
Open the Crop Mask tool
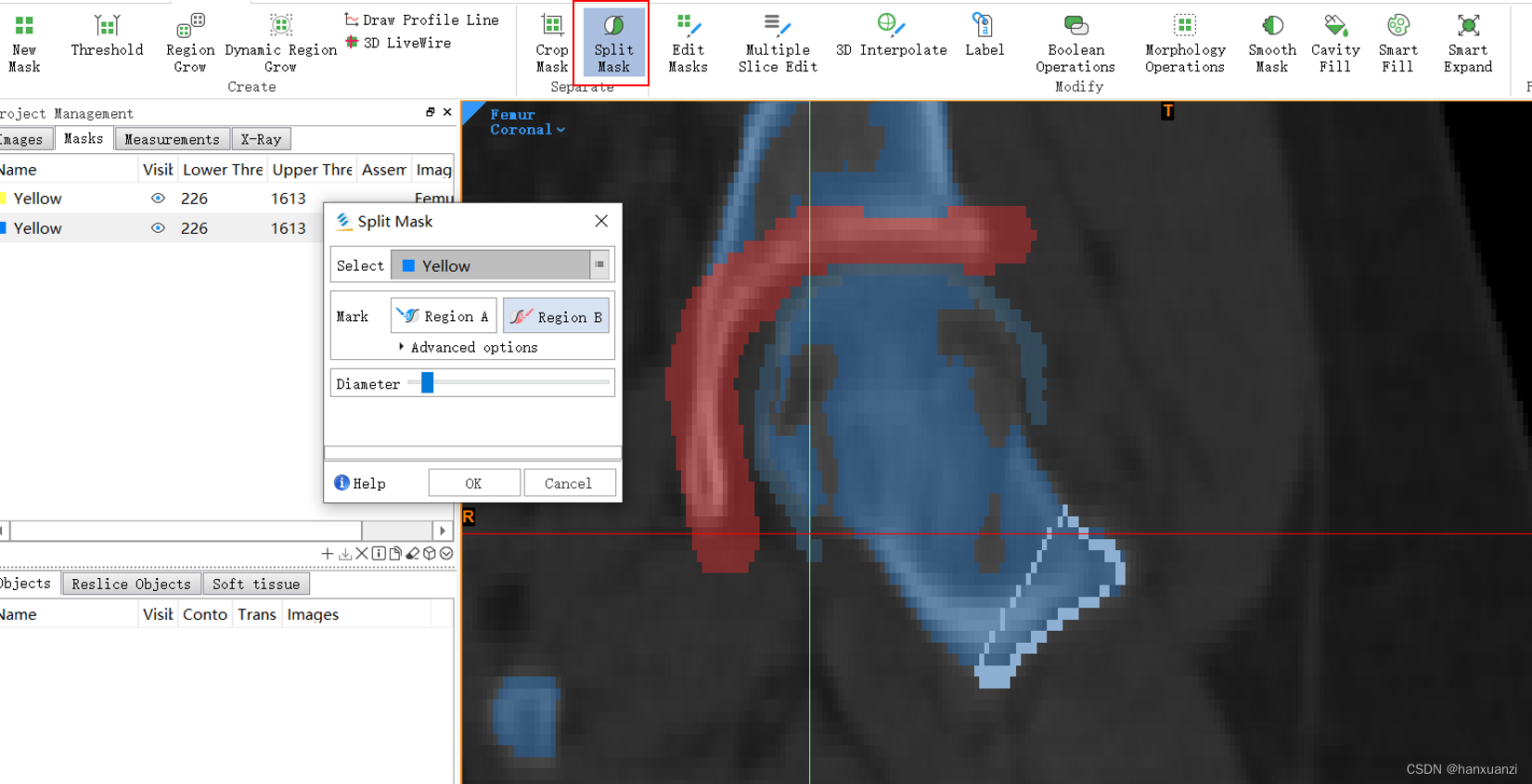pos(552,43)
